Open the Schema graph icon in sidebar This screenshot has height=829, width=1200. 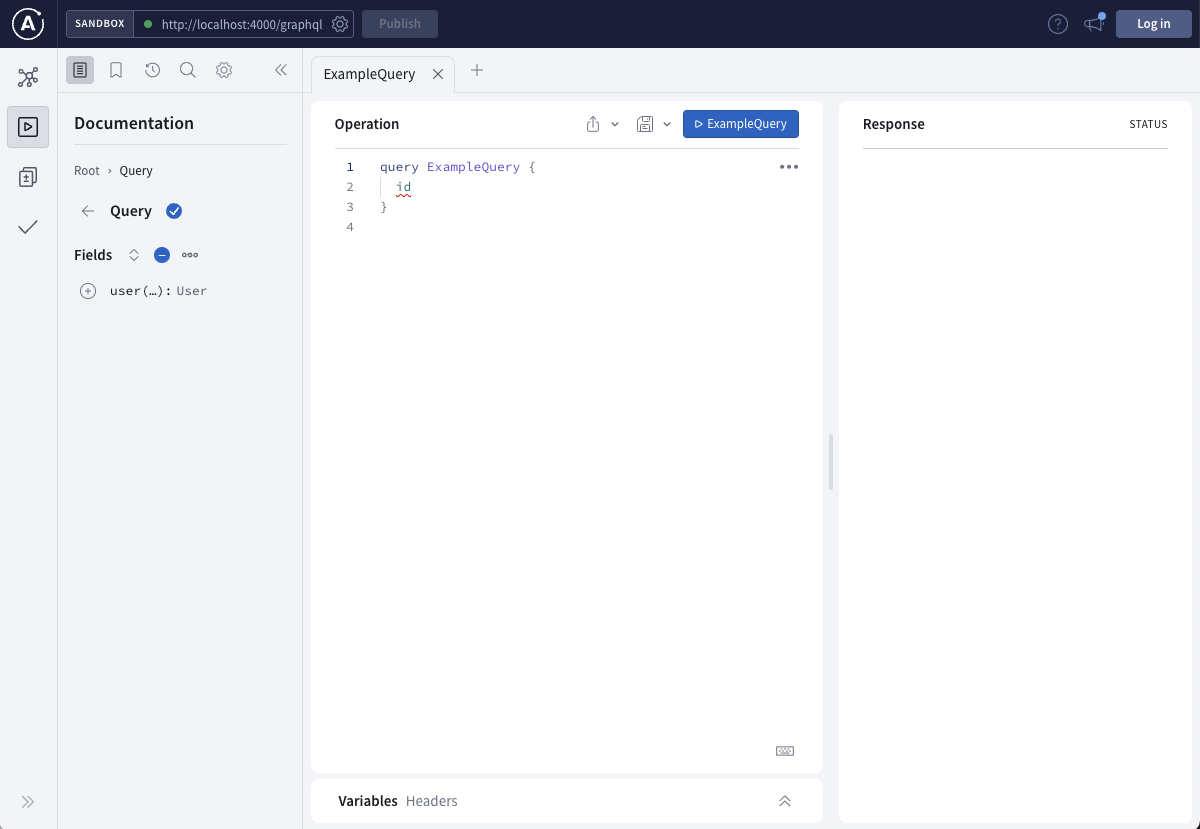pos(28,77)
